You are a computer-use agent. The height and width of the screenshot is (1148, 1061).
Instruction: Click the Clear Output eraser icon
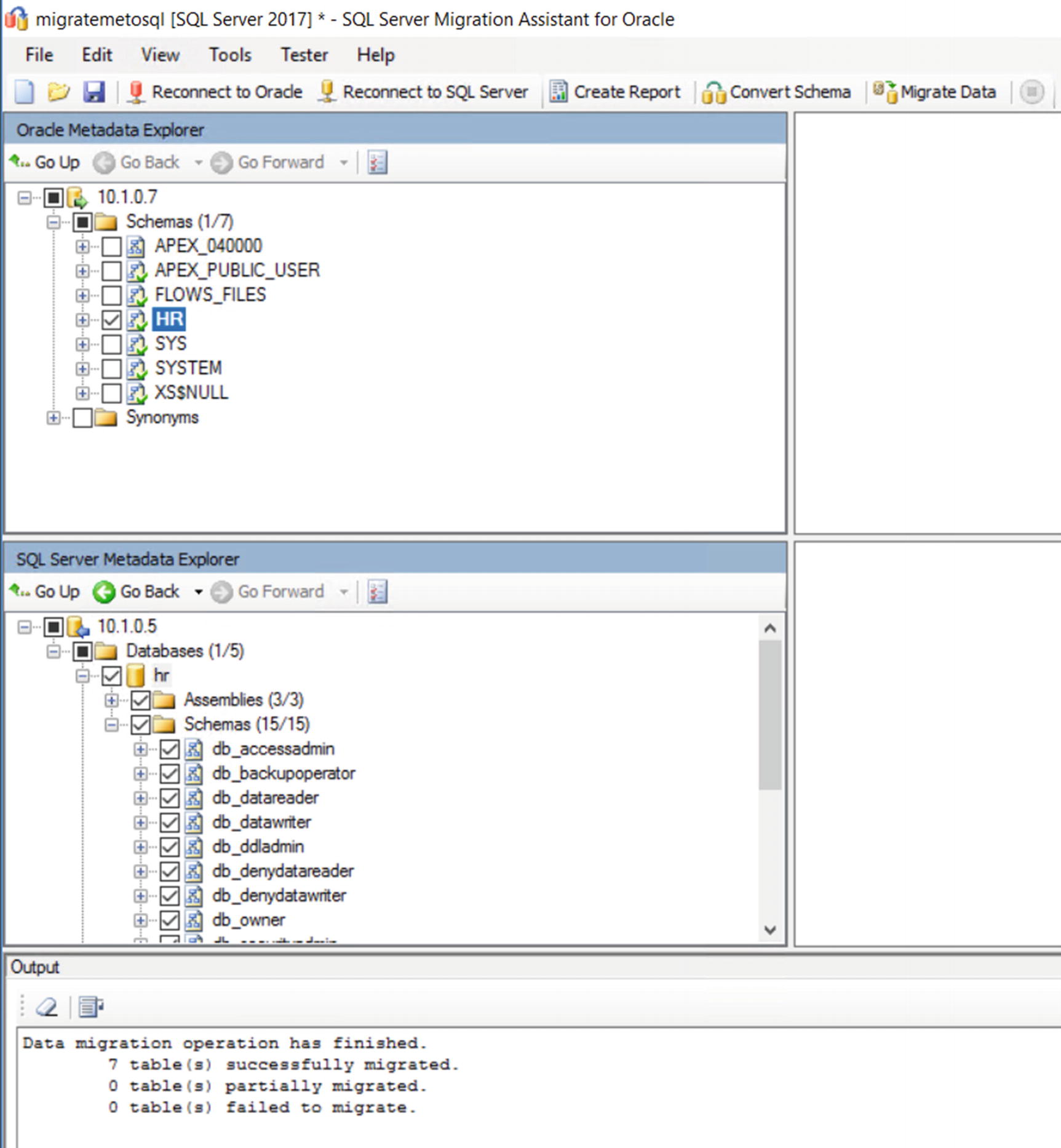pyautogui.click(x=47, y=1007)
